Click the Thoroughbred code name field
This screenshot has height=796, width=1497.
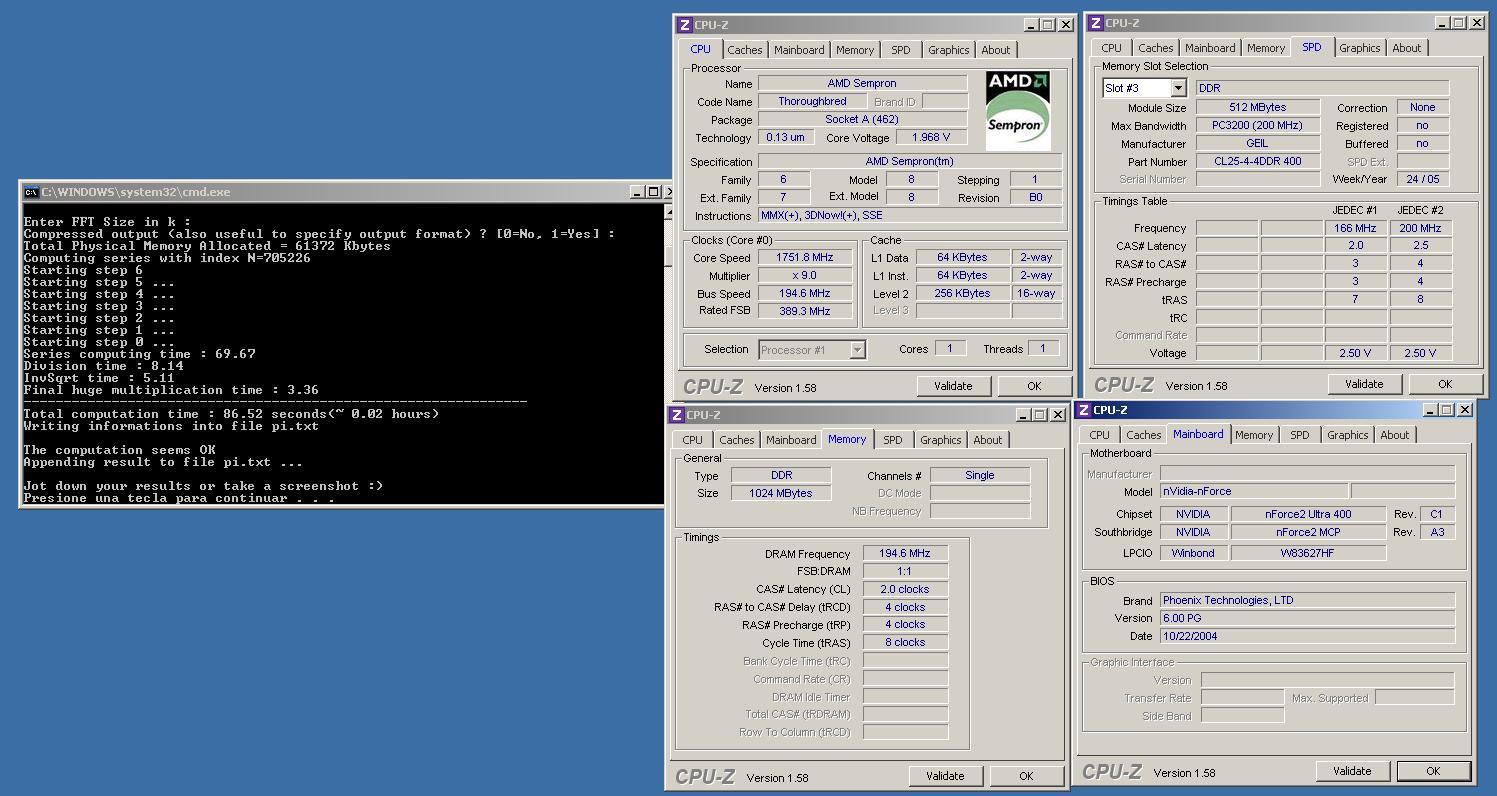tap(812, 101)
